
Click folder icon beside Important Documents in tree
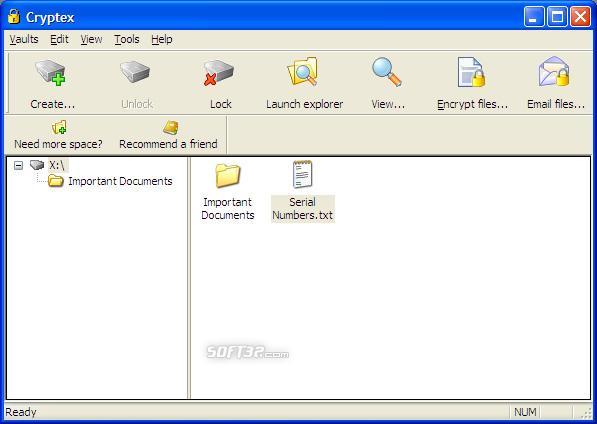tap(56, 181)
